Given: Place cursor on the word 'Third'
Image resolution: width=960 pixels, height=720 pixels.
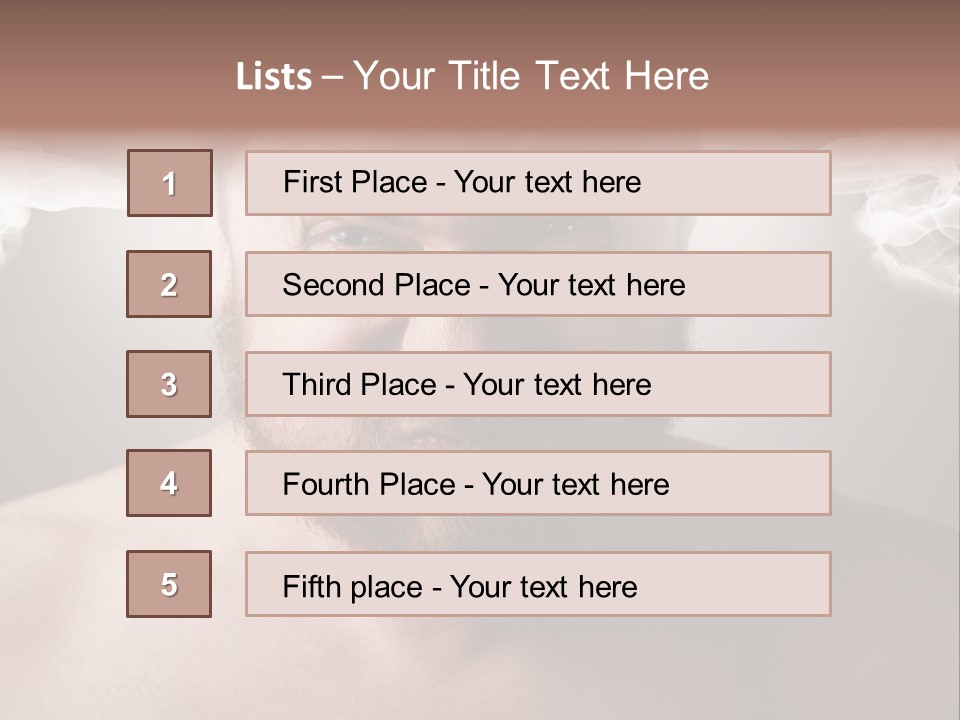Looking at the screenshot, I should click(x=318, y=385).
